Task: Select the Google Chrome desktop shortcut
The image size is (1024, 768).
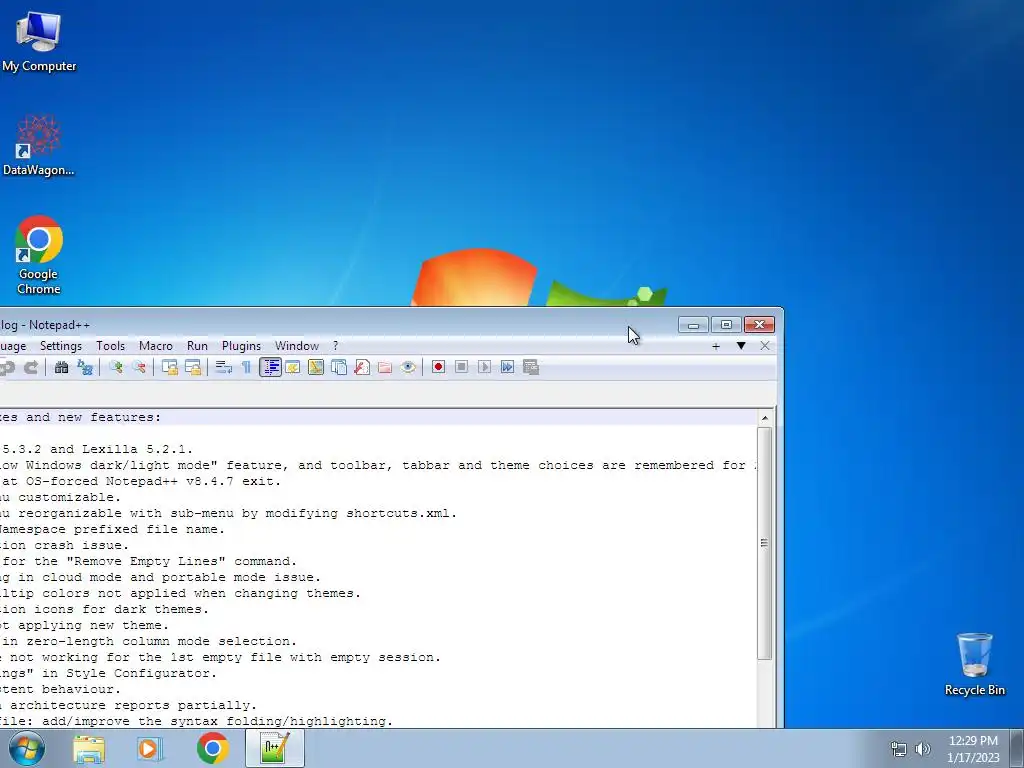Action: pos(39,255)
